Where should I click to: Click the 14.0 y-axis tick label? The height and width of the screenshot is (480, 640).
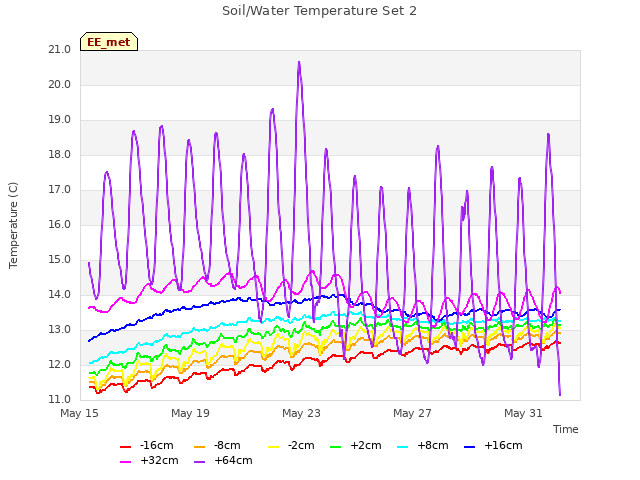pyautogui.click(x=60, y=295)
